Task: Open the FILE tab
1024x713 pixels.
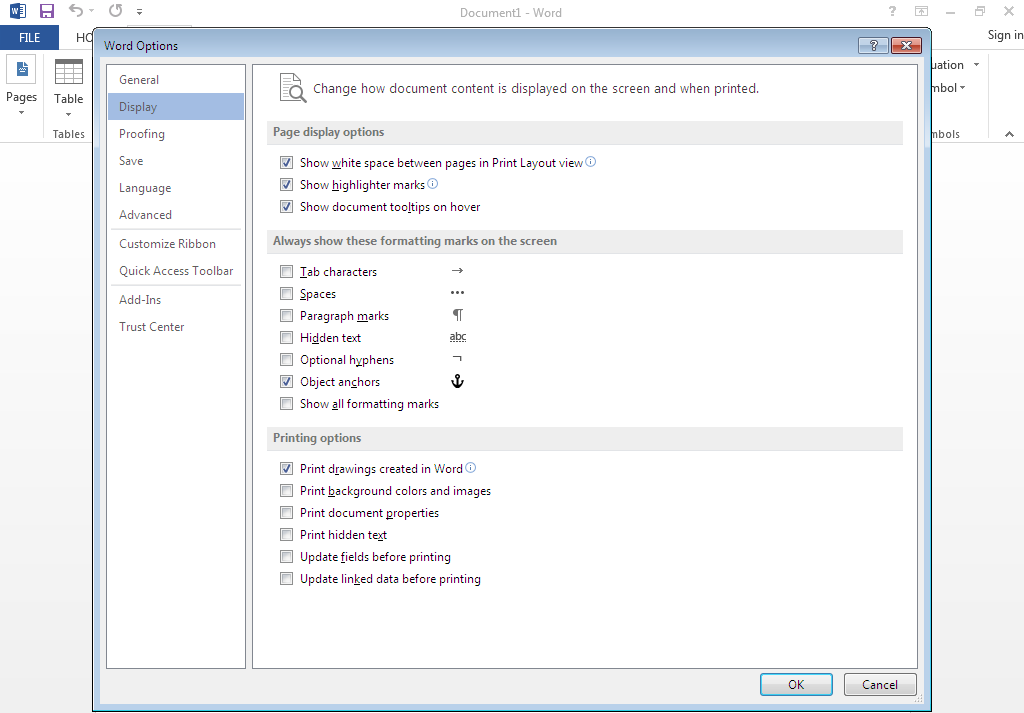Action: [29, 37]
